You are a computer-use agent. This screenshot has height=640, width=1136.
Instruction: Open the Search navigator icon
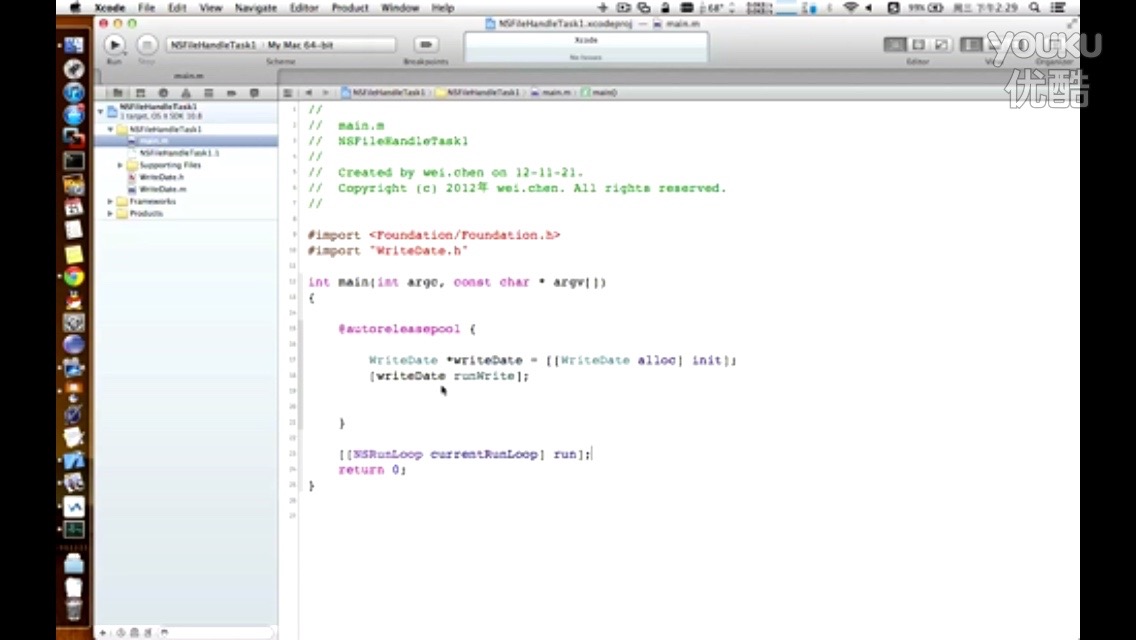pyautogui.click(x=163, y=93)
